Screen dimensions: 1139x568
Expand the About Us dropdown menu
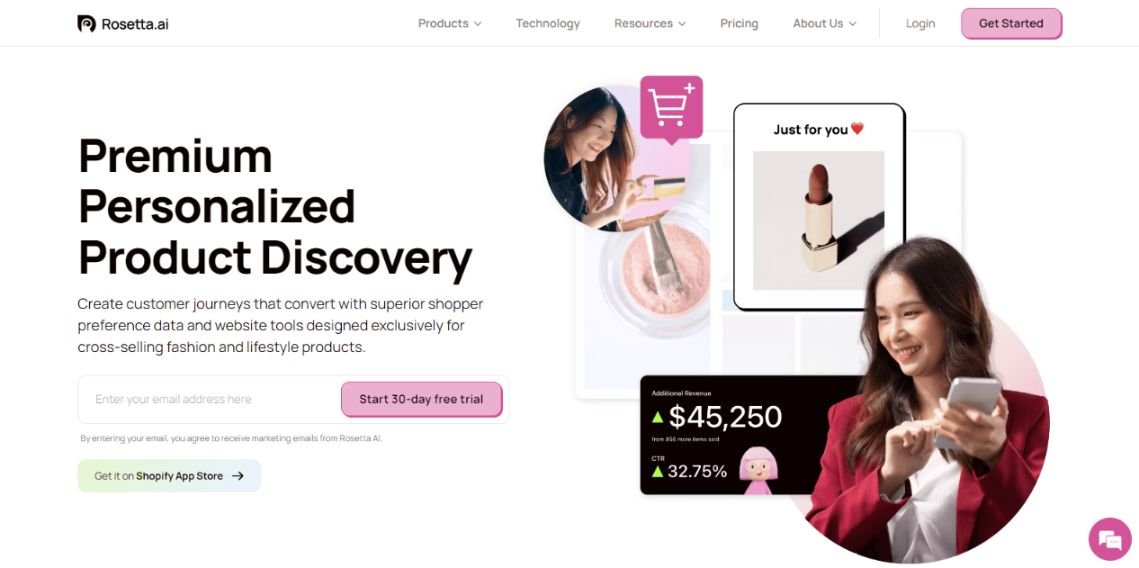[x=824, y=23]
